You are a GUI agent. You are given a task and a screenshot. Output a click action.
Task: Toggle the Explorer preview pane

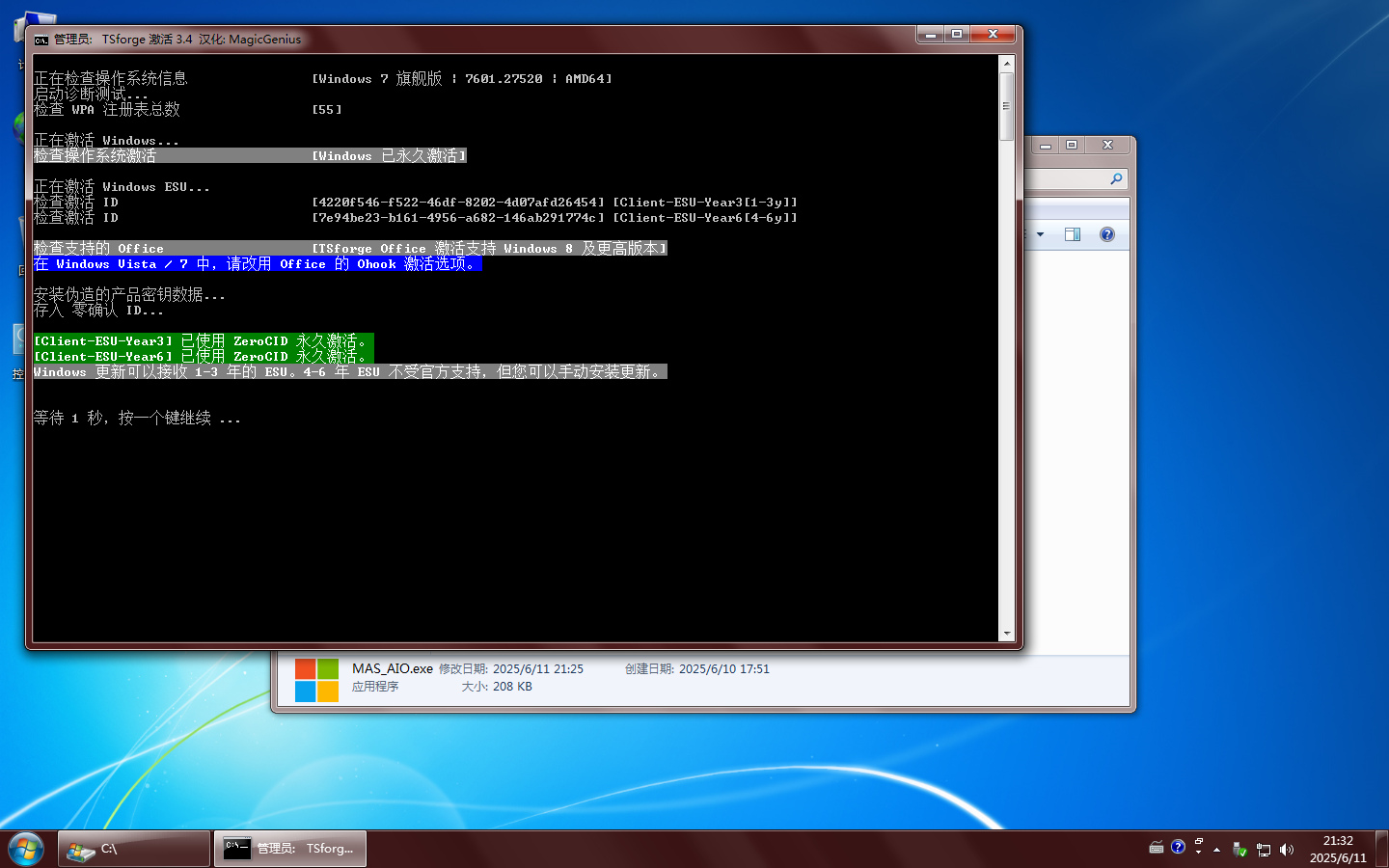pyautogui.click(x=1072, y=234)
